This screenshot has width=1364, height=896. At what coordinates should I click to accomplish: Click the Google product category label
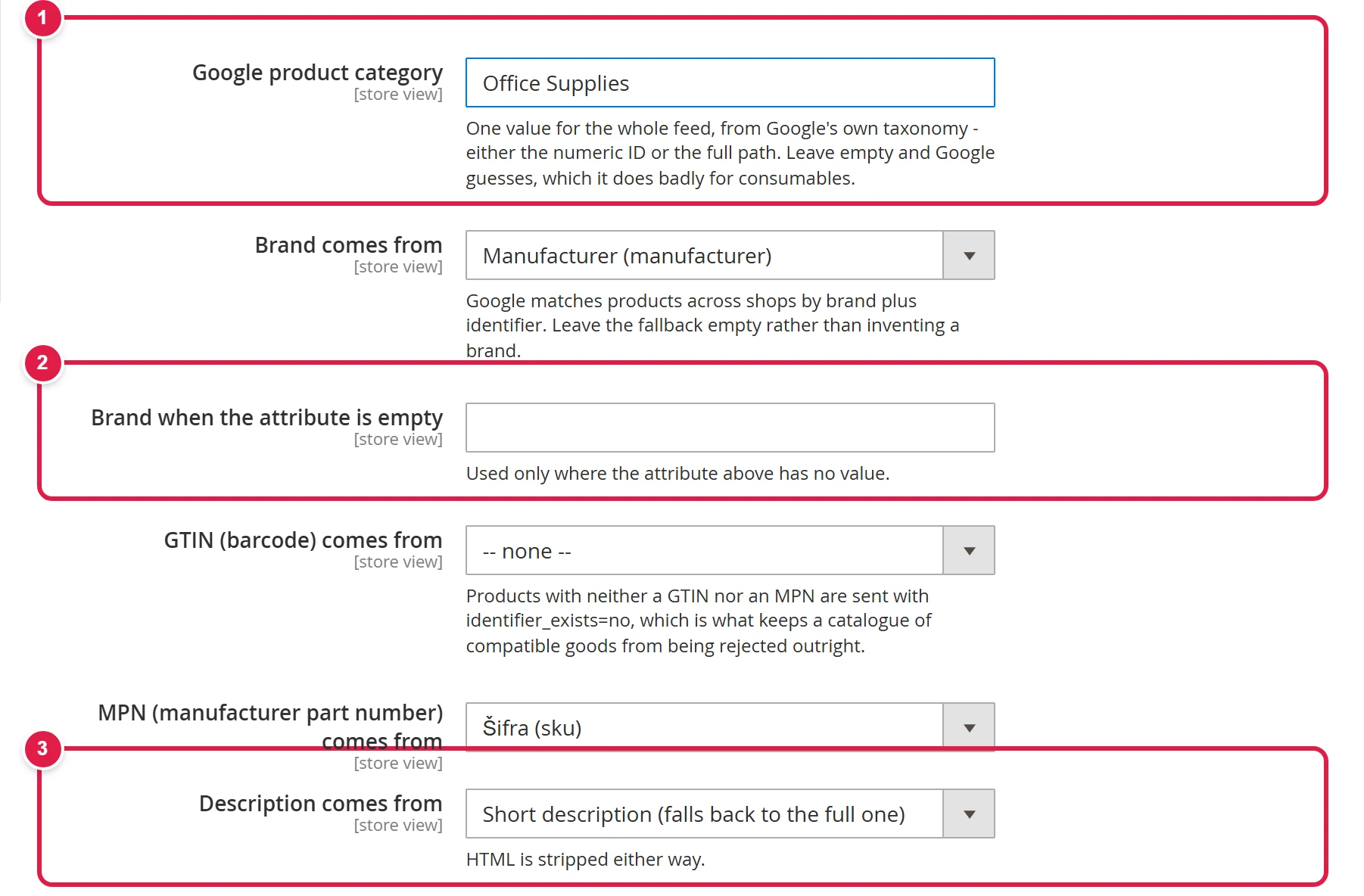(x=317, y=73)
